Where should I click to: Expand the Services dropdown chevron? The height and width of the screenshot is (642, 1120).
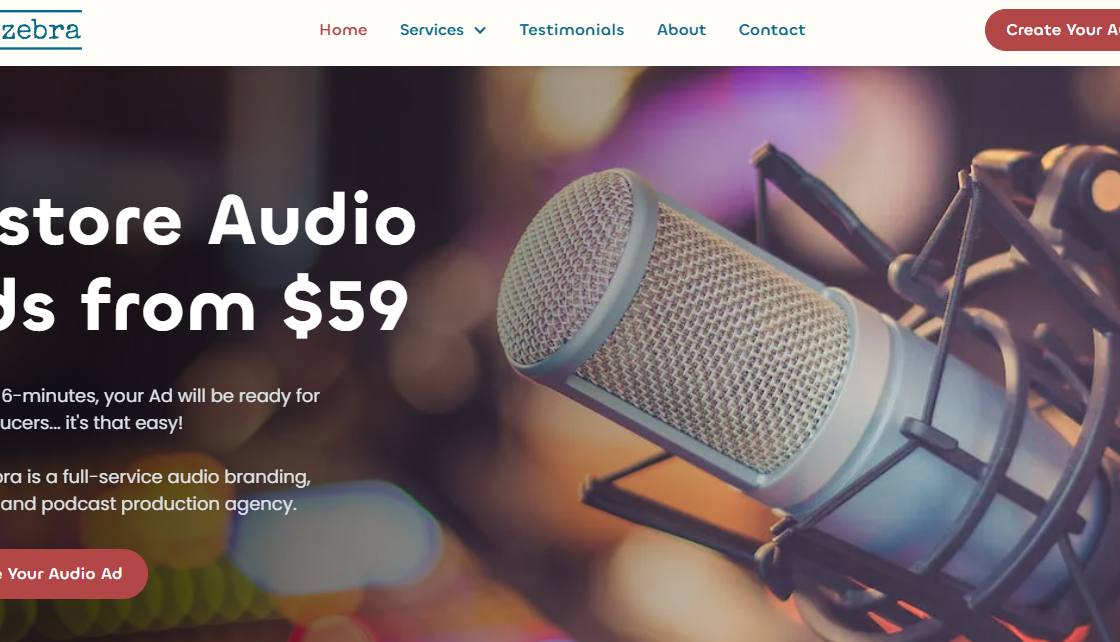click(x=480, y=30)
